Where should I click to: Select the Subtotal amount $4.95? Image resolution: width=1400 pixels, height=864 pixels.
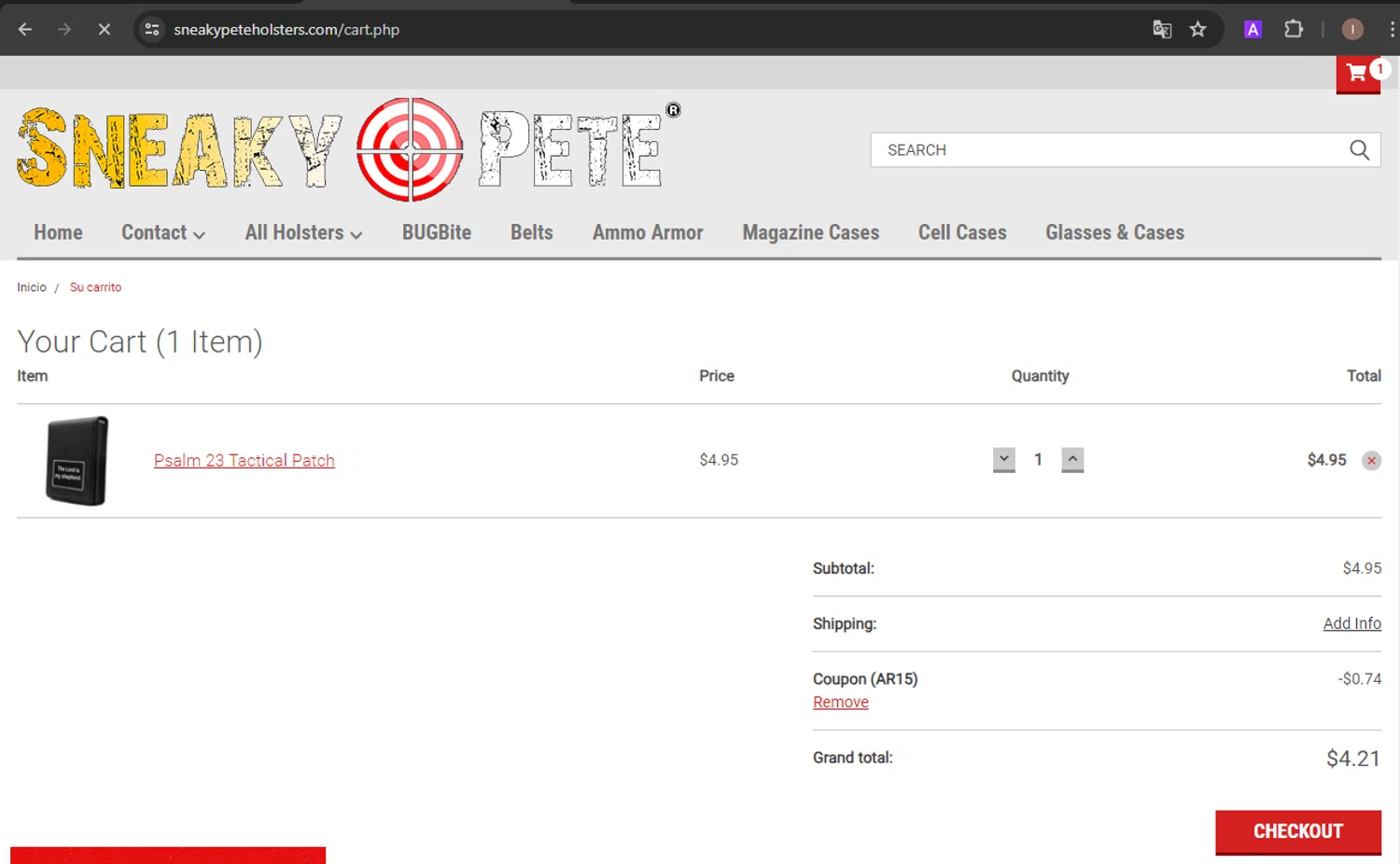(1362, 568)
